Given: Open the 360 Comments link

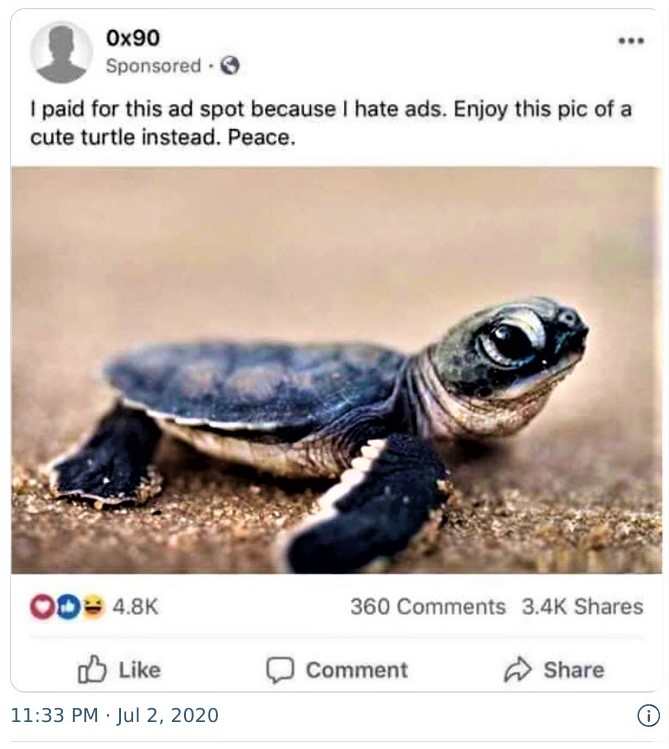Looking at the screenshot, I should point(428,607).
